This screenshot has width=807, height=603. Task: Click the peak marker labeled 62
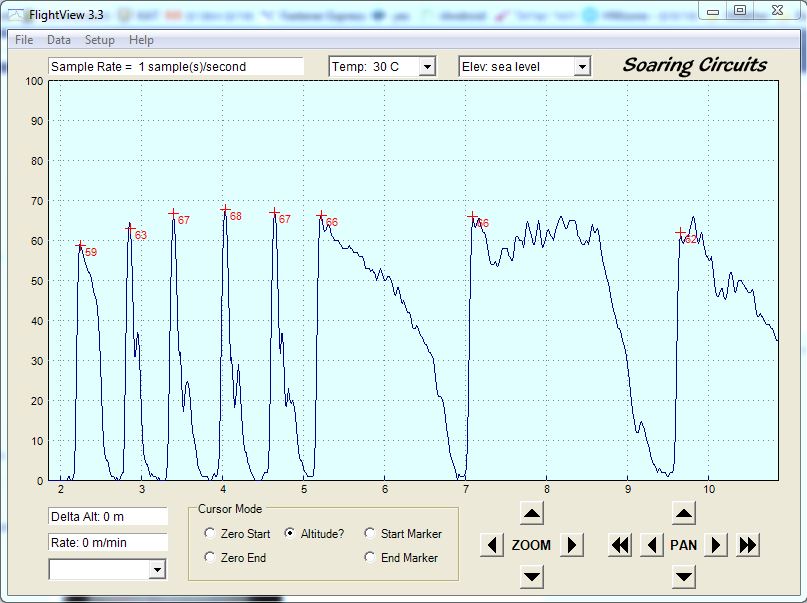coord(680,233)
